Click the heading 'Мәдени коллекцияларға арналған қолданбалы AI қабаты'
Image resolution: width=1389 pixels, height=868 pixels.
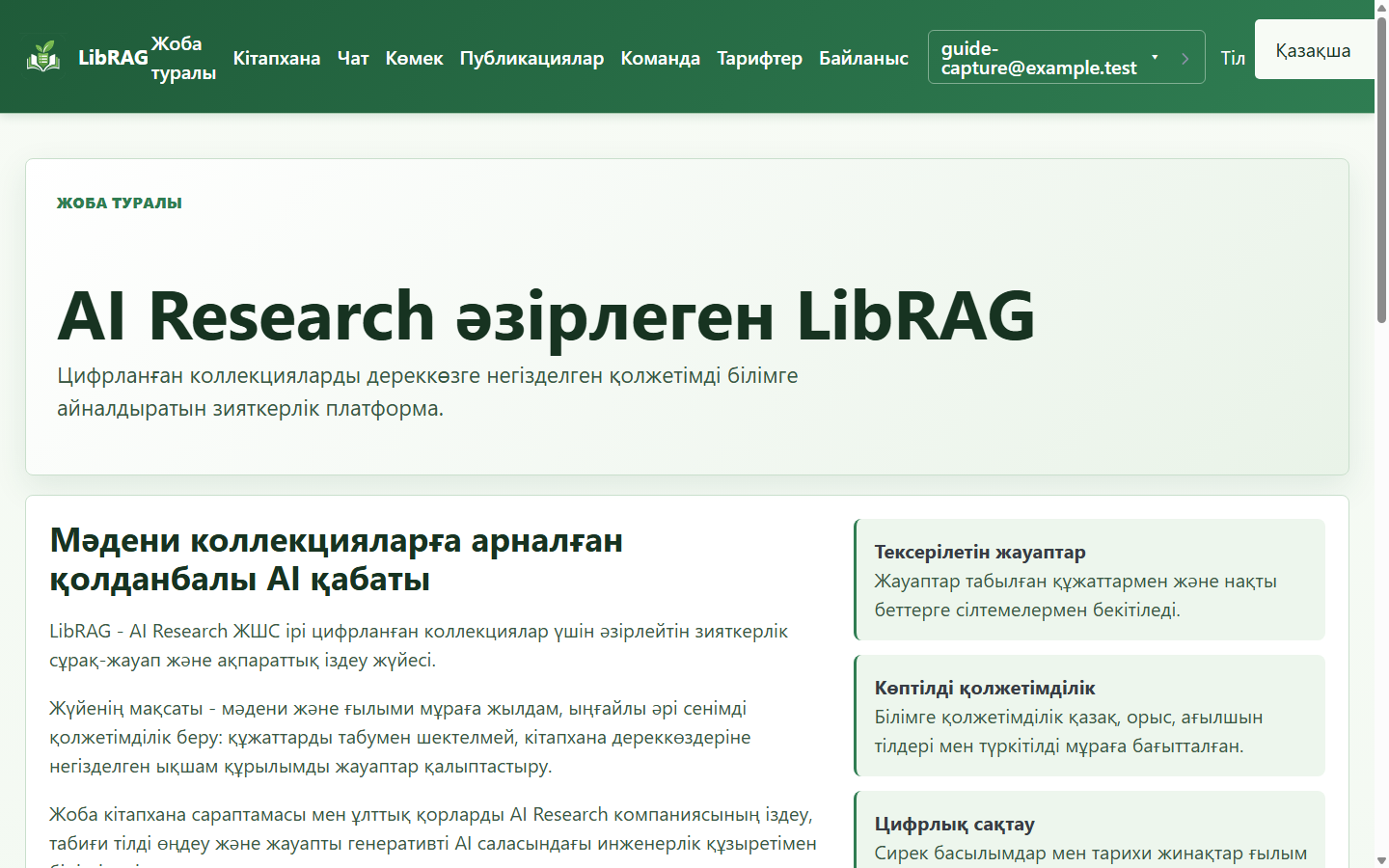(337, 559)
